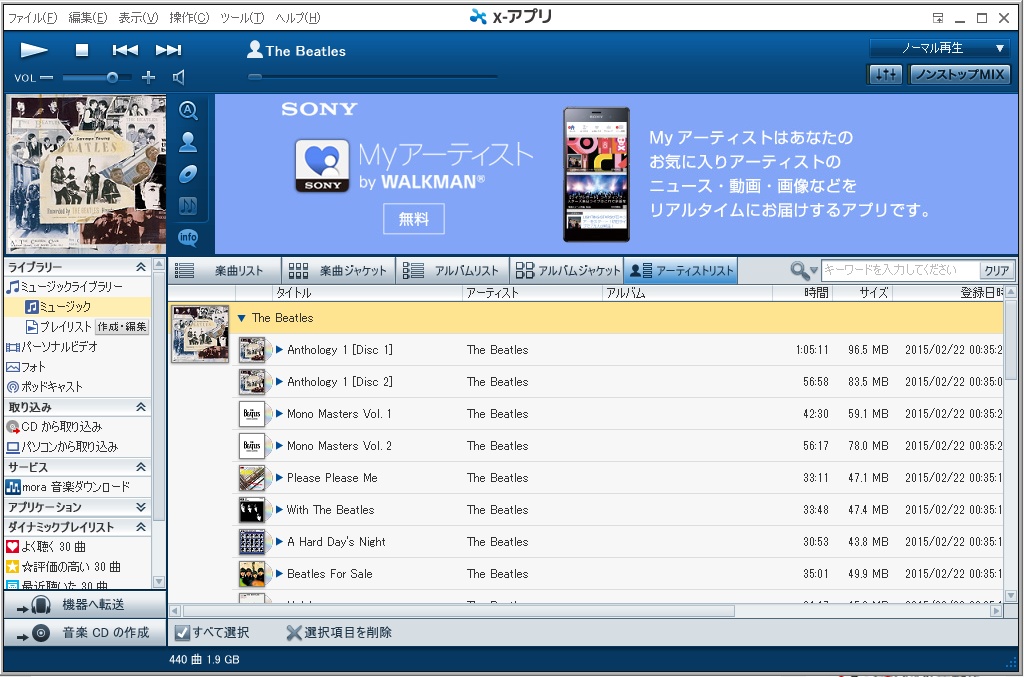Viewport: 1024px width, 677px height.
Task: Open the 編集(E) menu
Action: [x=88, y=18]
